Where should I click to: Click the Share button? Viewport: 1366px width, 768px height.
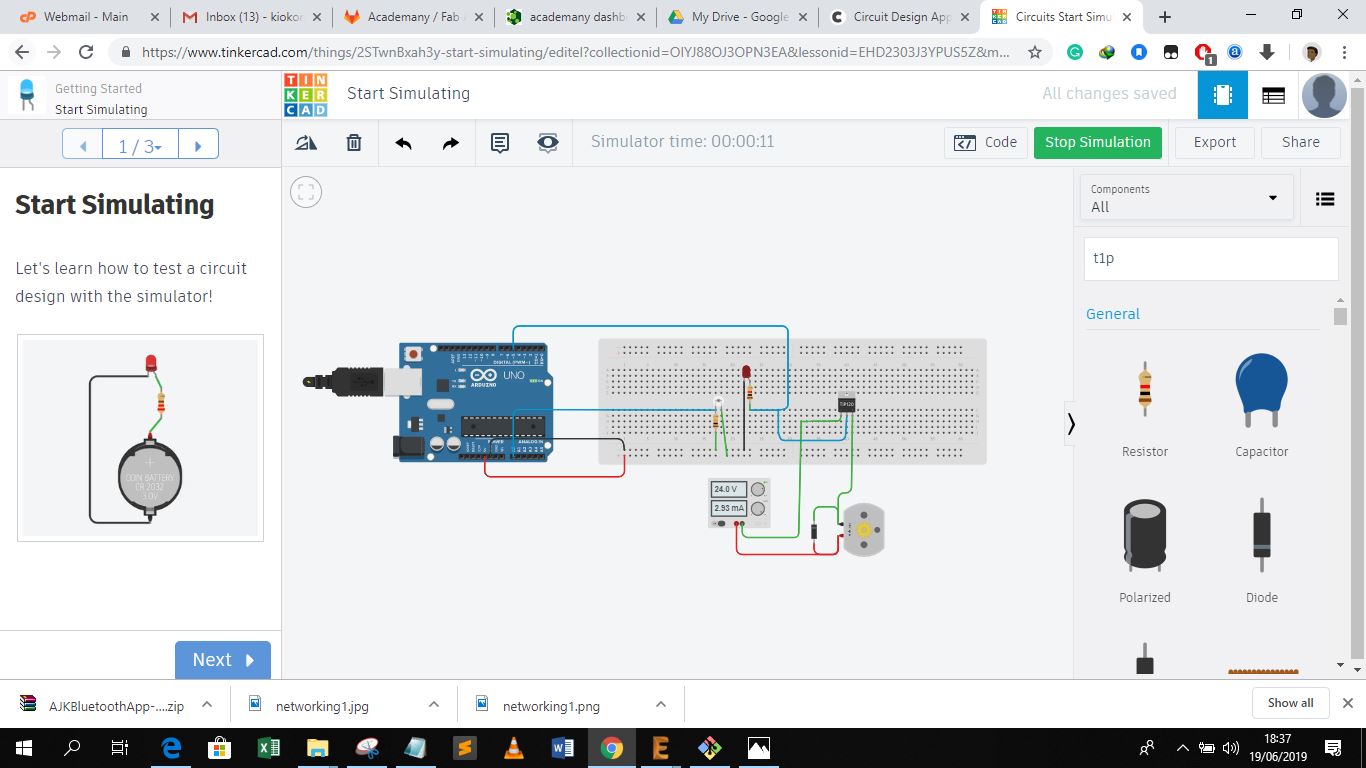click(1301, 142)
